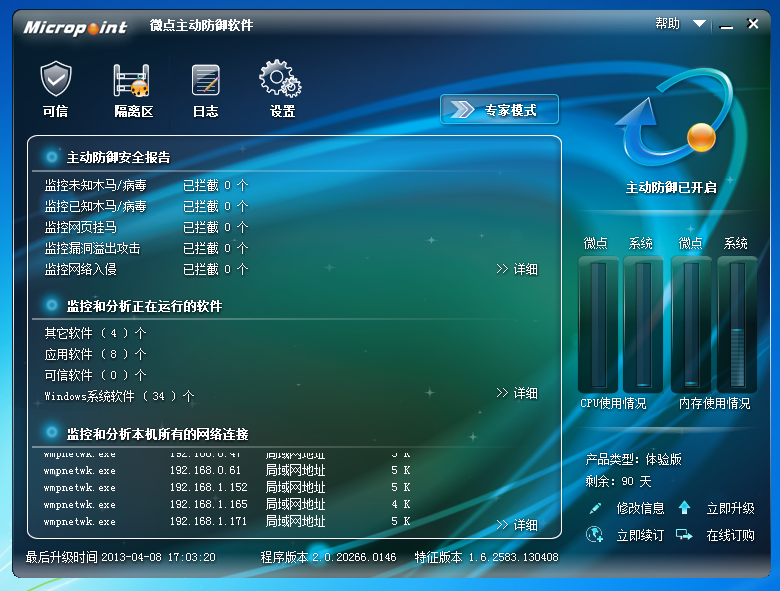Open the 设置 gears settings icon
The image size is (780, 591).
280,78
